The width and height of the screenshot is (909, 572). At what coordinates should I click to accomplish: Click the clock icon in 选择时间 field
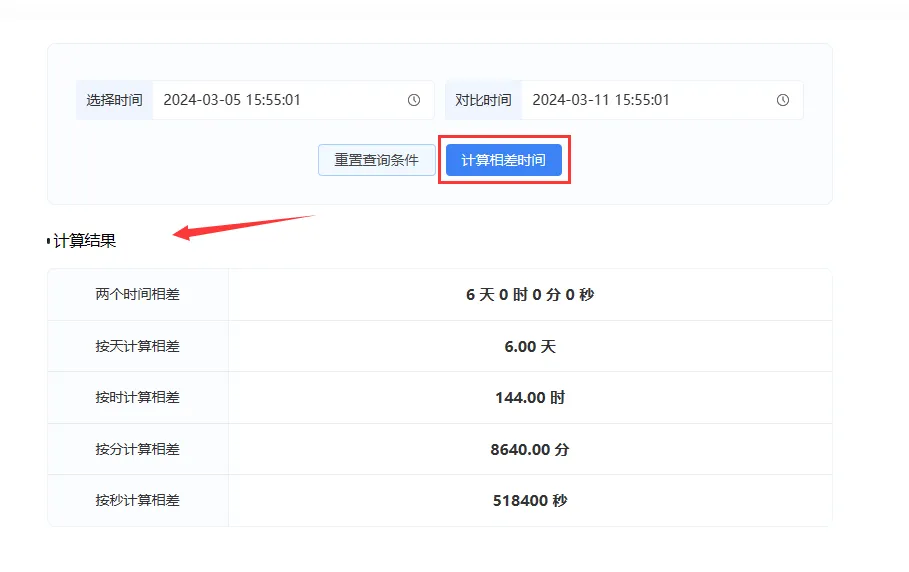point(414,100)
